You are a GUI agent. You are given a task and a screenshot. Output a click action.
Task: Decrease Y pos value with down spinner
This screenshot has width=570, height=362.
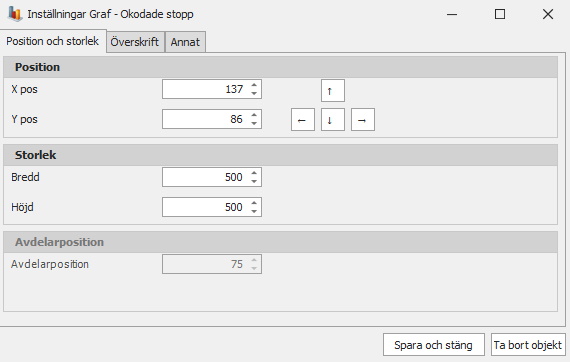[x=254, y=124]
